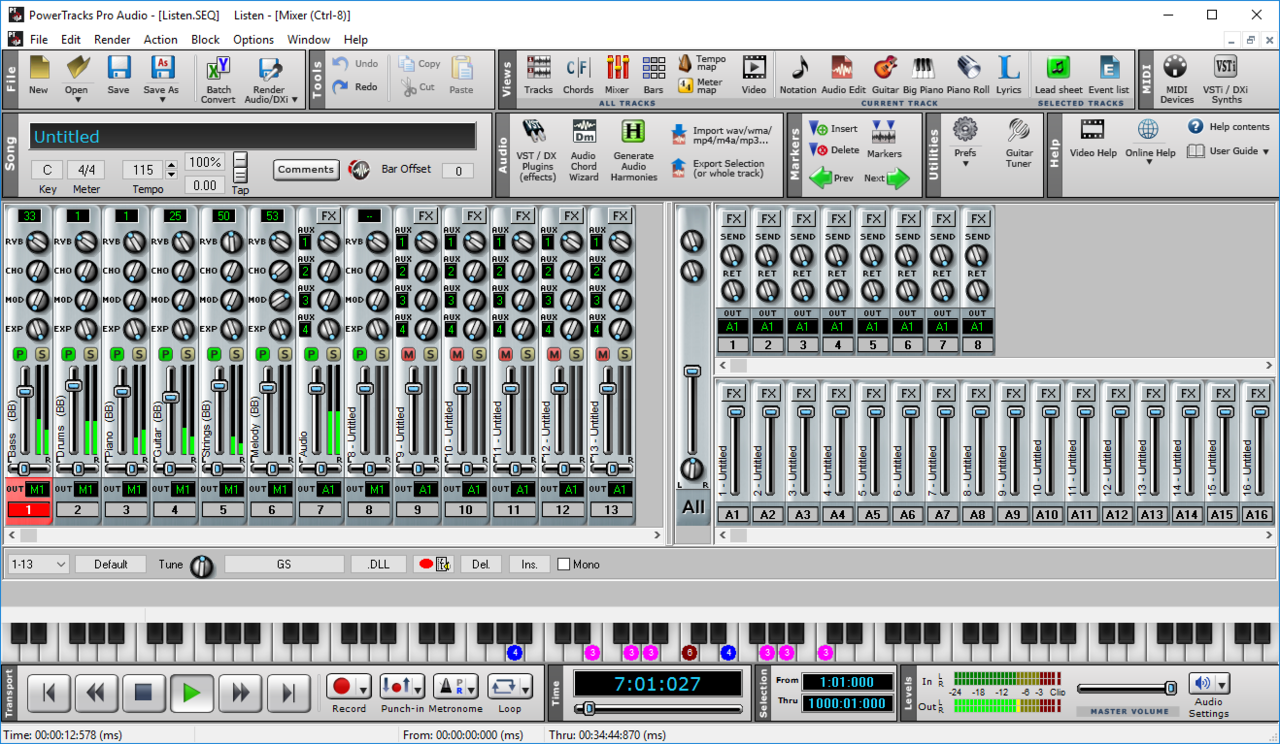Open Help contents
The height and width of the screenshot is (744, 1280).
[1229, 127]
